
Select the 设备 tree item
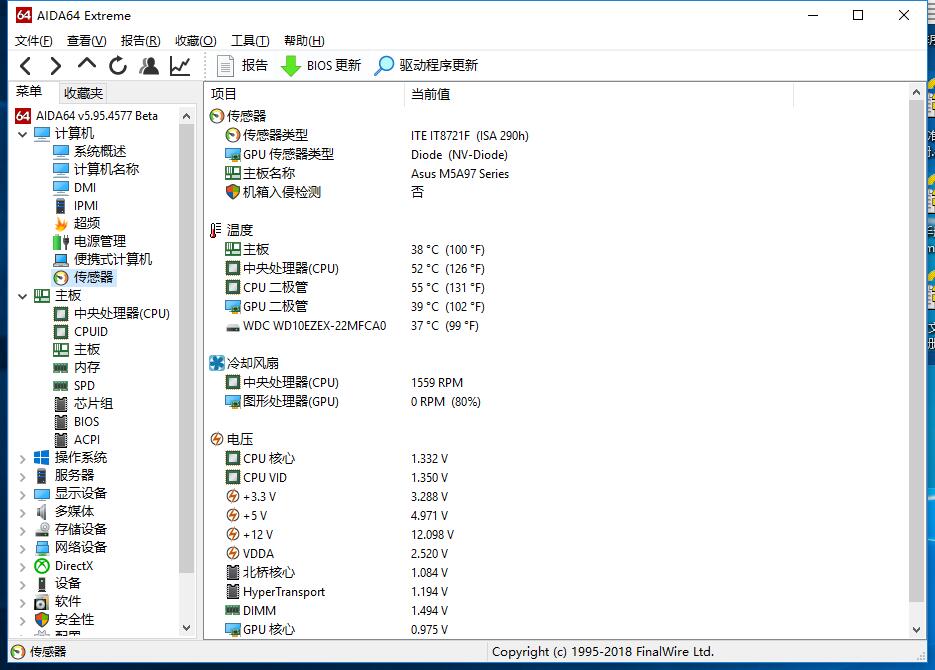[x=57, y=584]
